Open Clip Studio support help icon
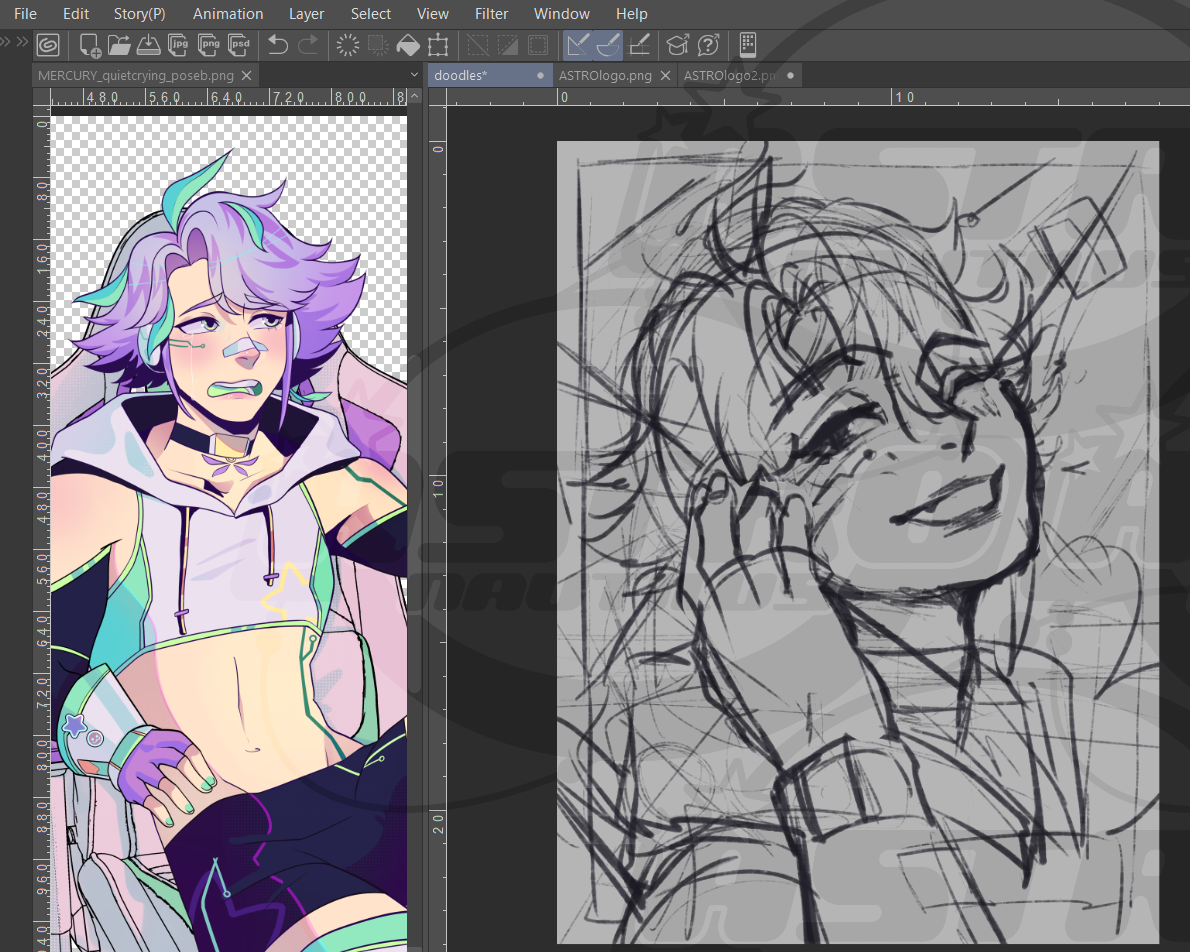The width and height of the screenshot is (1190, 952). click(708, 45)
